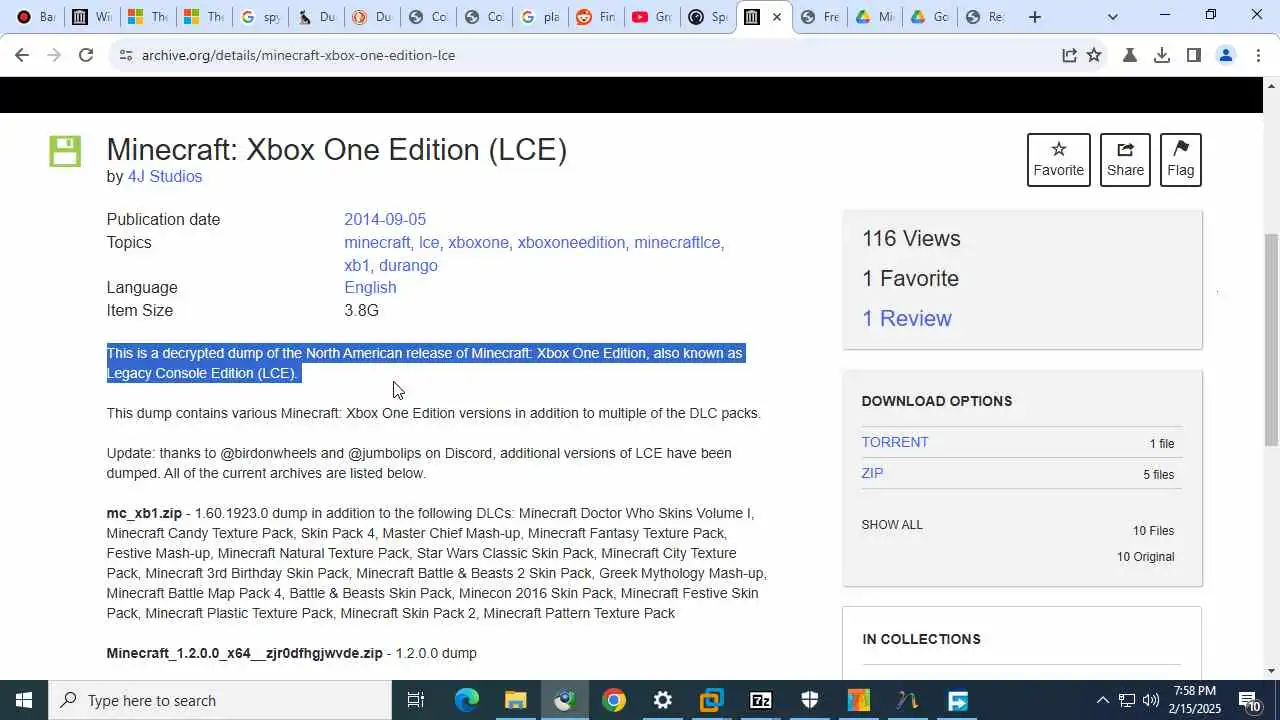
Task: Open the Windows Start menu
Action: tap(24, 700)
